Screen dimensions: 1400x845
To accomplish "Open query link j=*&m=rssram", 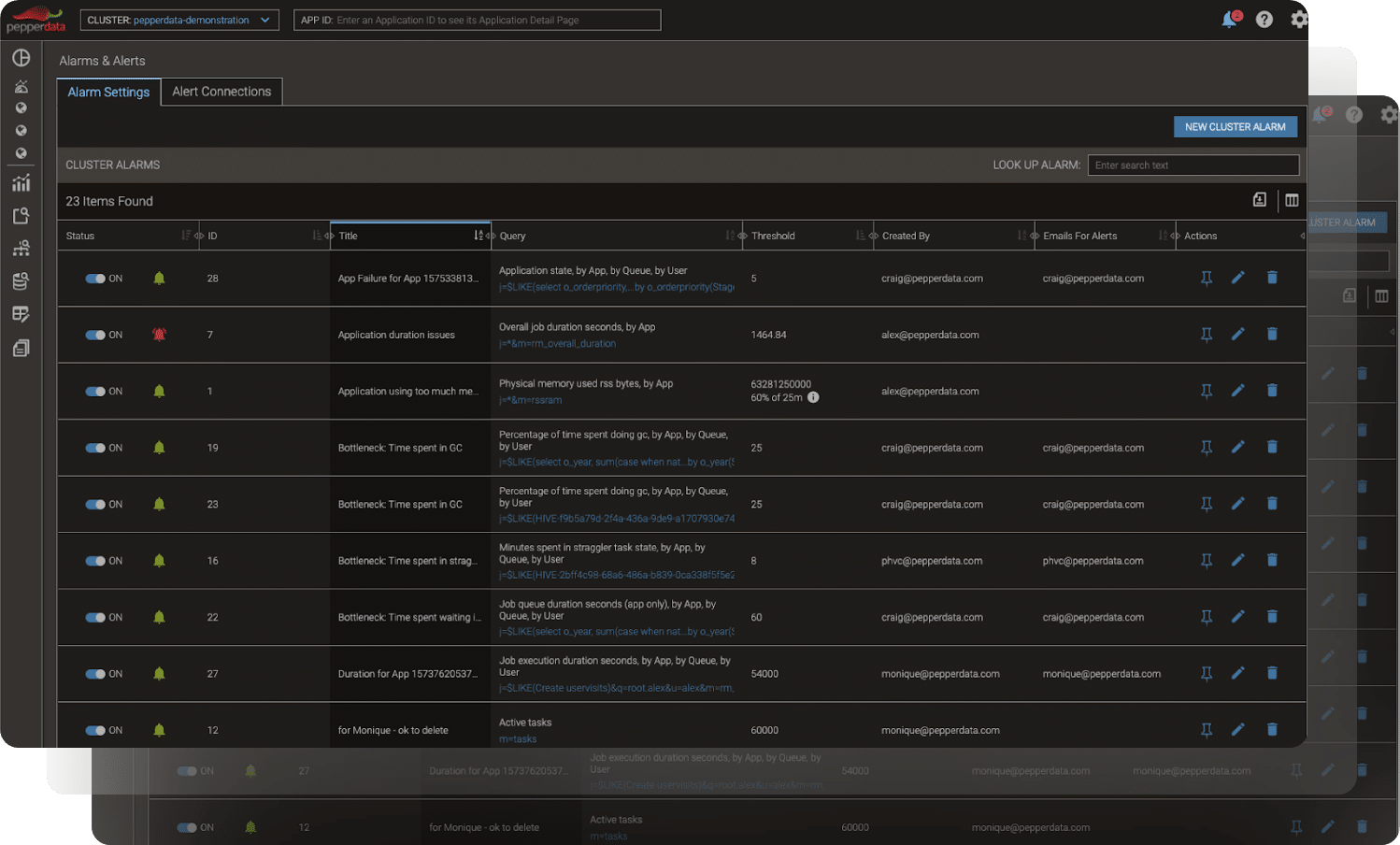I will (x=530, y=400).
